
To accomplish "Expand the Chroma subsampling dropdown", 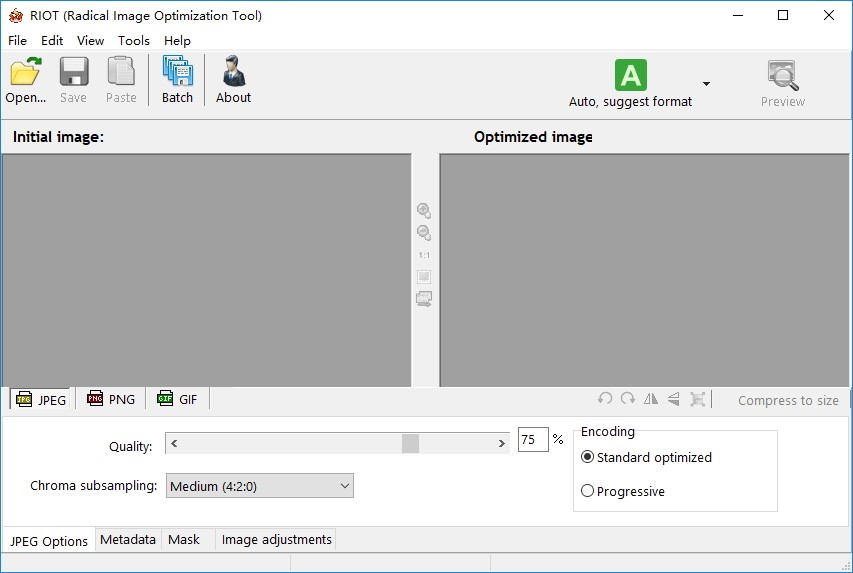I will 259,486.
